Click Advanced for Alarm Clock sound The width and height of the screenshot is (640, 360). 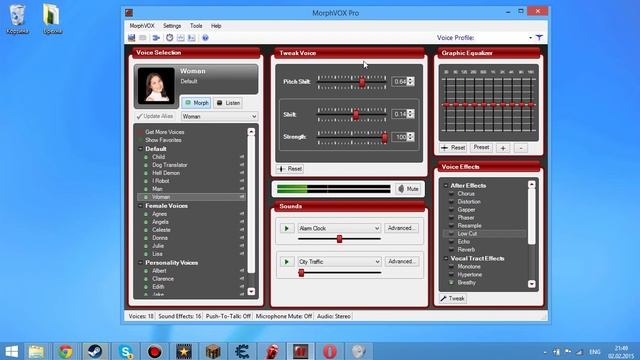401,228
